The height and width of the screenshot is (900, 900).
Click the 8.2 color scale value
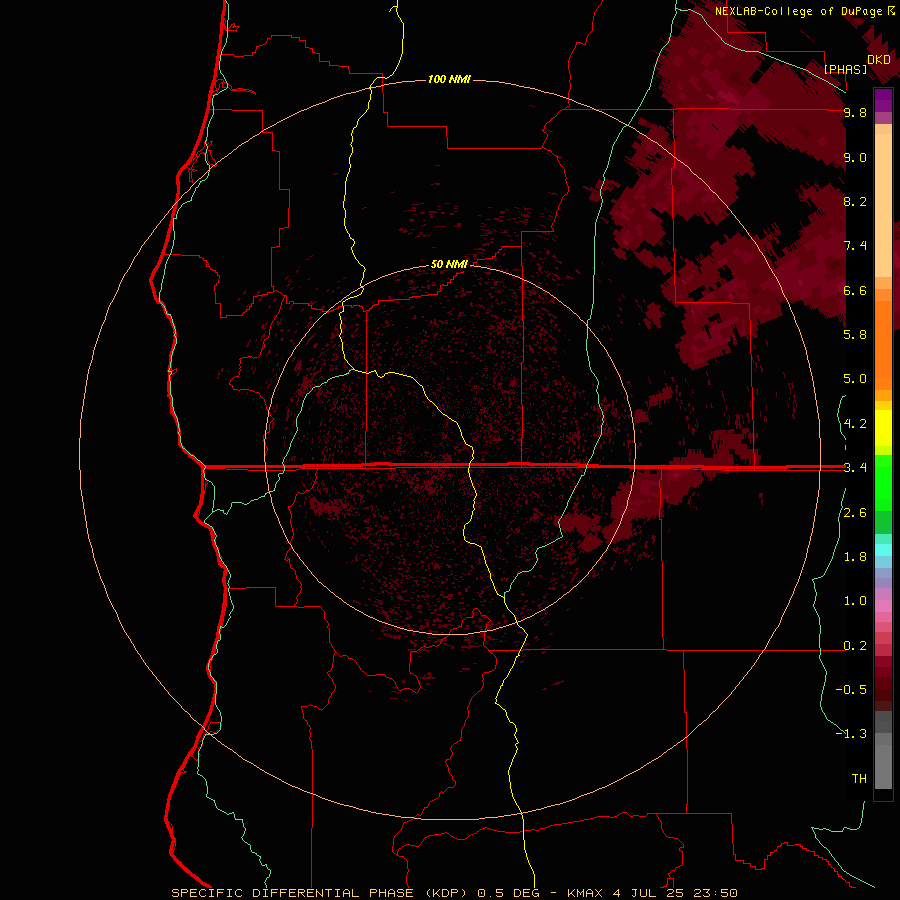(855, 201)
